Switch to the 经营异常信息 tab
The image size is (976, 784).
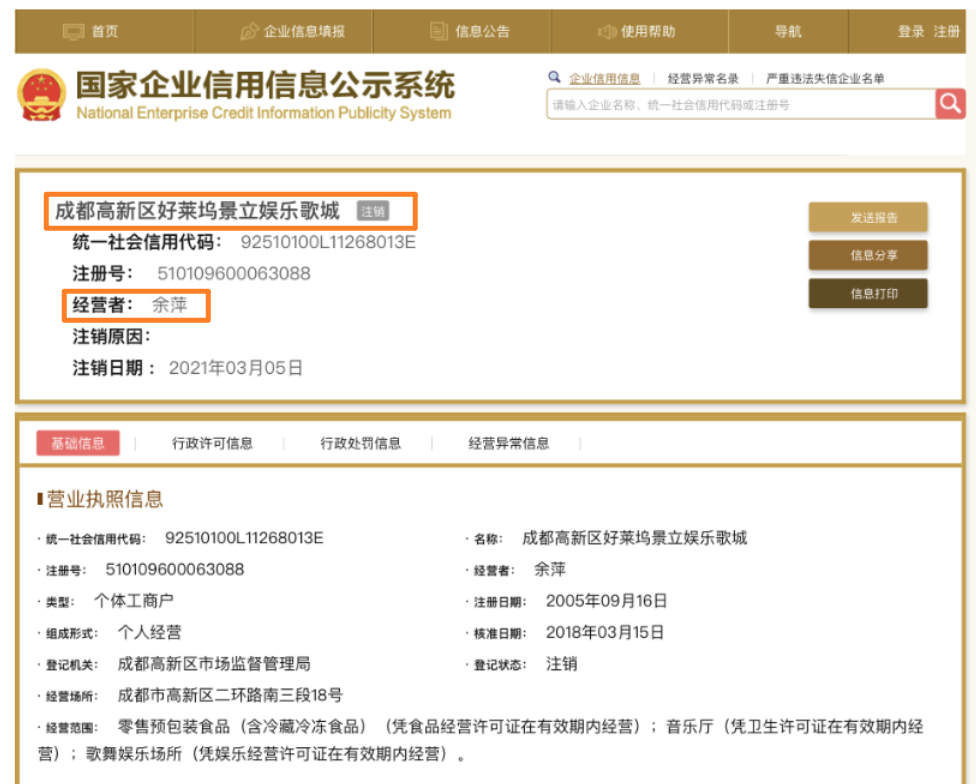[509, 443]
